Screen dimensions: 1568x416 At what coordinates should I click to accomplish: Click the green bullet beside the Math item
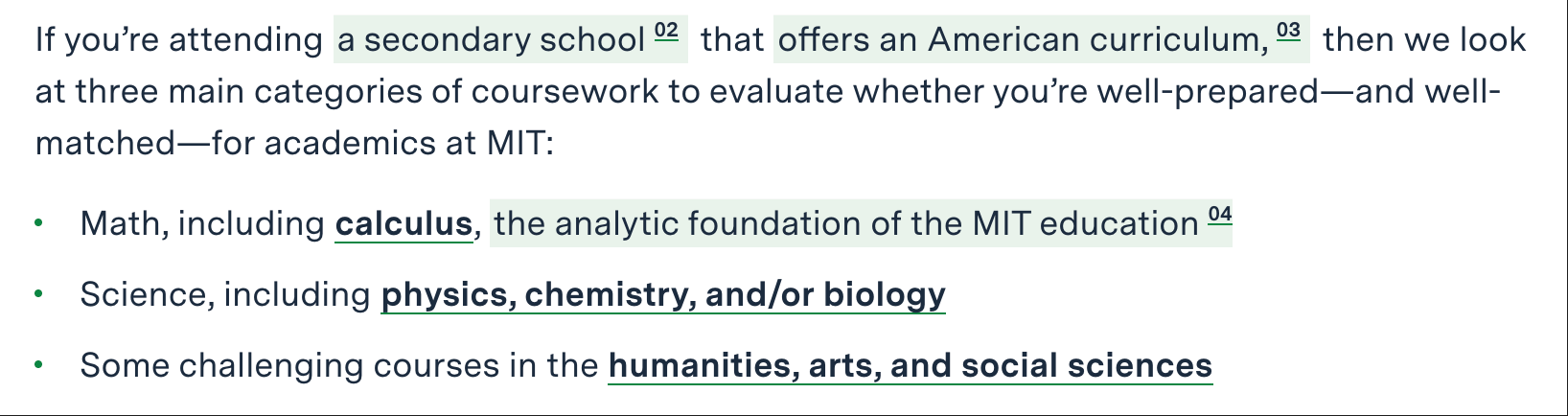coord(38,223)
